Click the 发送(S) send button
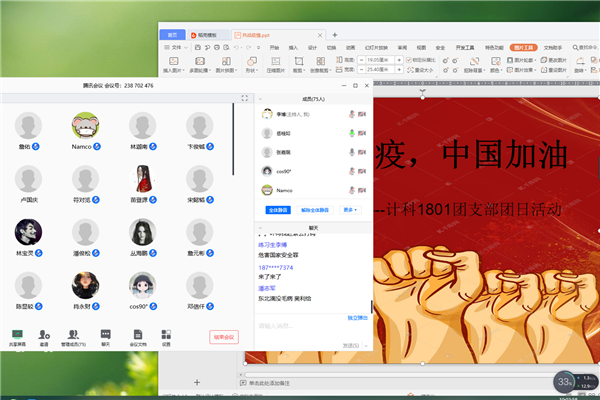The height and width of the screenshot is (400, 600). 351,346
